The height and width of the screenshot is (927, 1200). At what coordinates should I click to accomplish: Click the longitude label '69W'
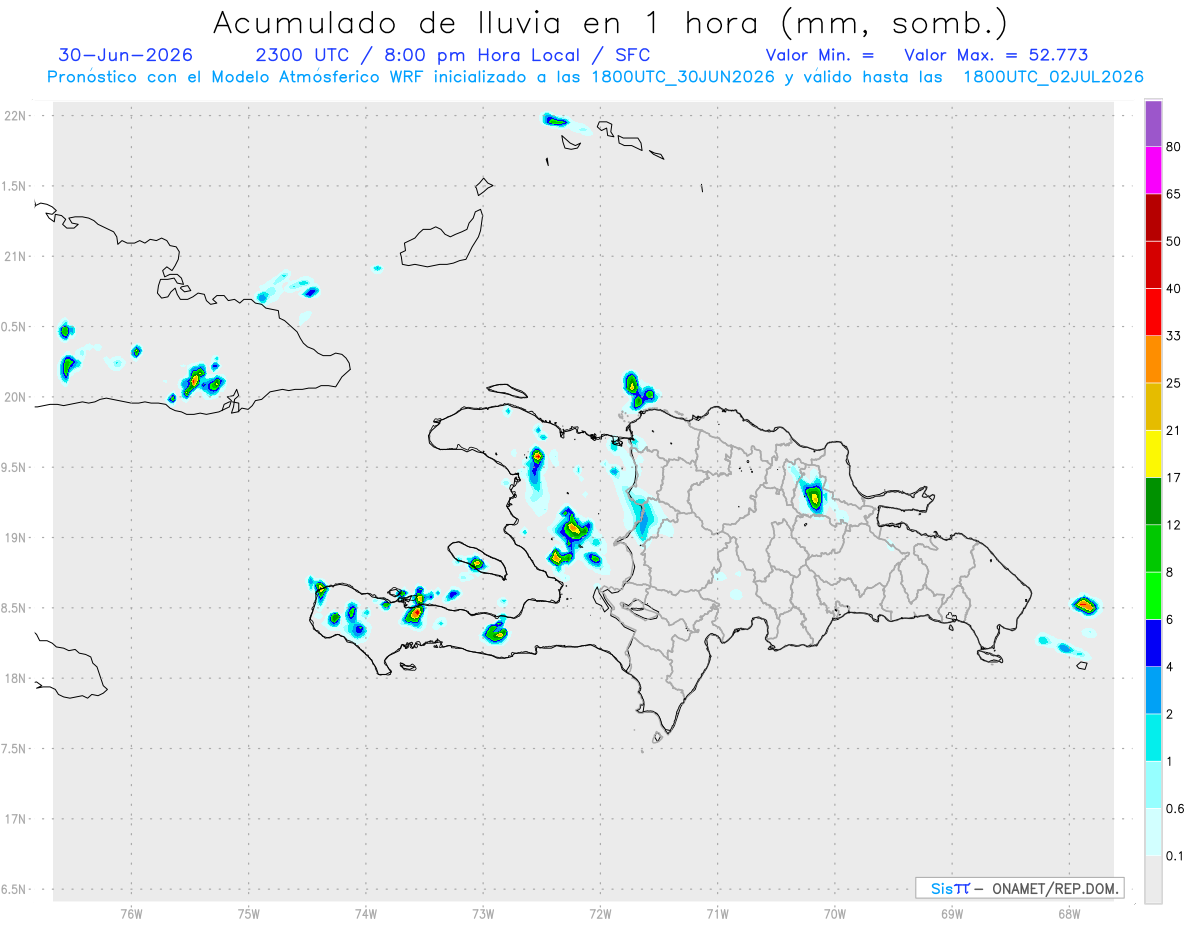(952, 913)
